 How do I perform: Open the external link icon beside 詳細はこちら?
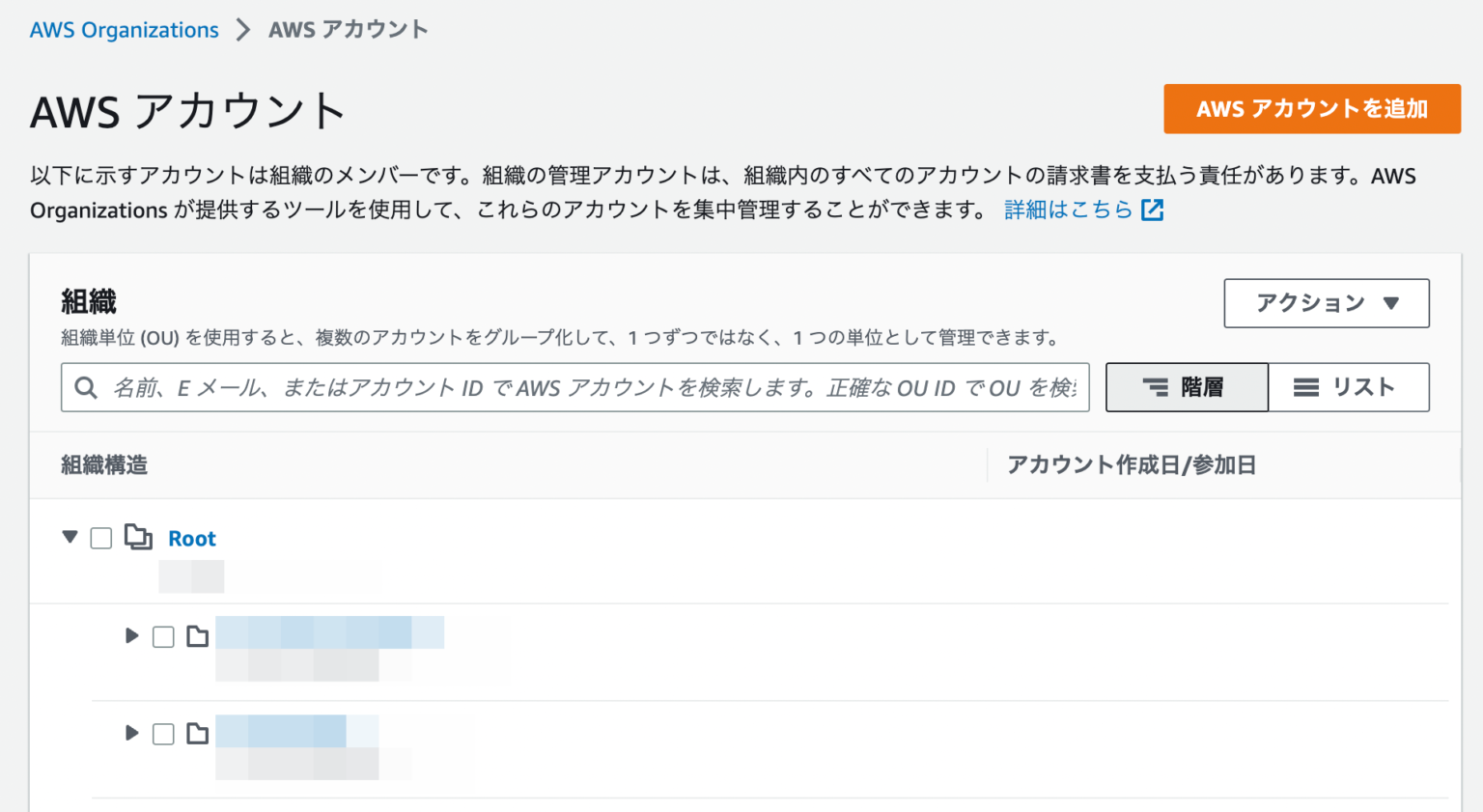(1153, 210)
